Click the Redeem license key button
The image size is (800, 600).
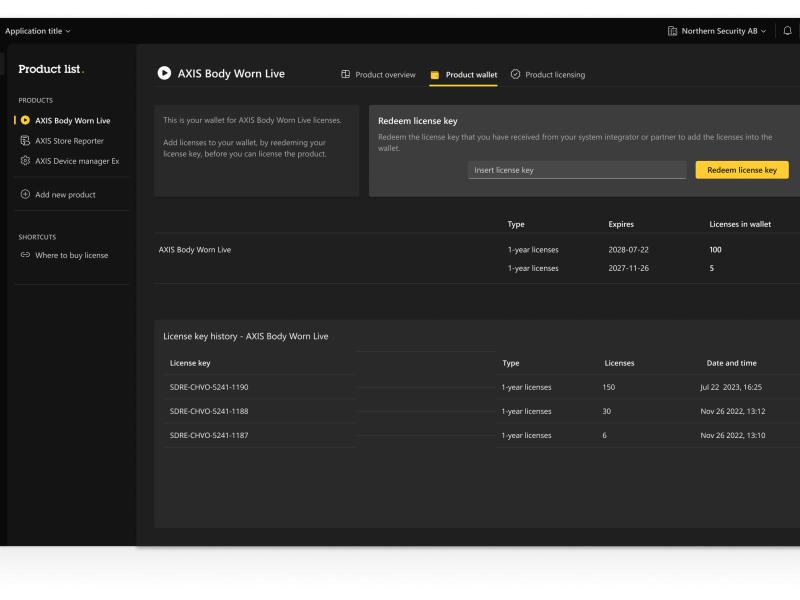[742, 170]
